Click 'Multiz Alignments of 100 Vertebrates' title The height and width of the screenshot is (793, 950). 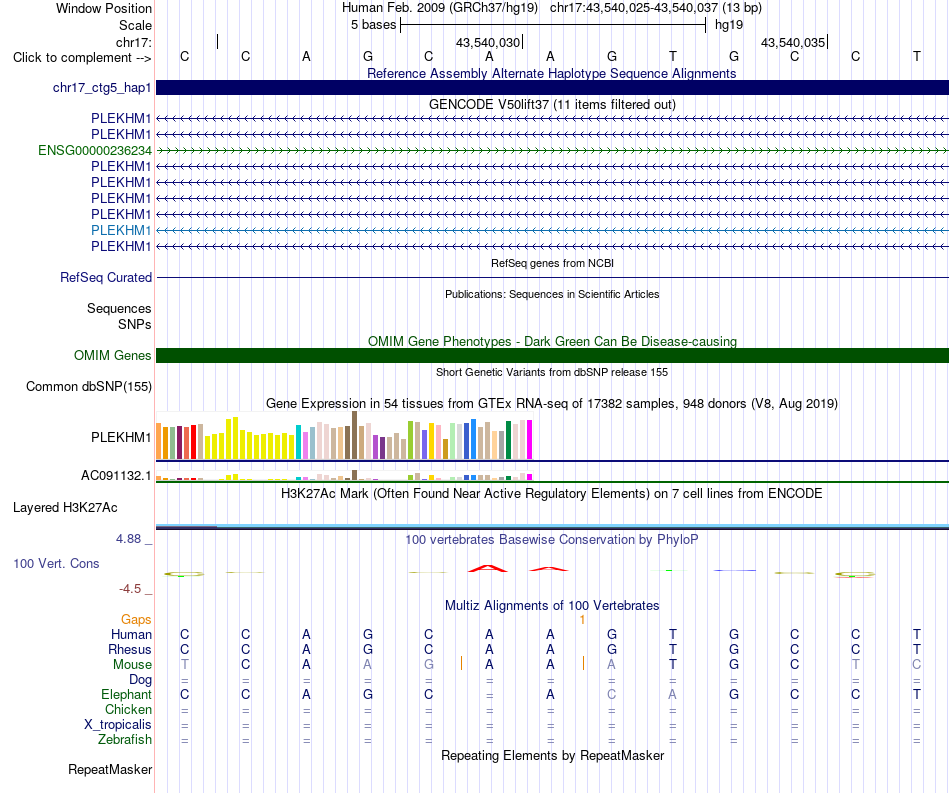pos(552,605)
